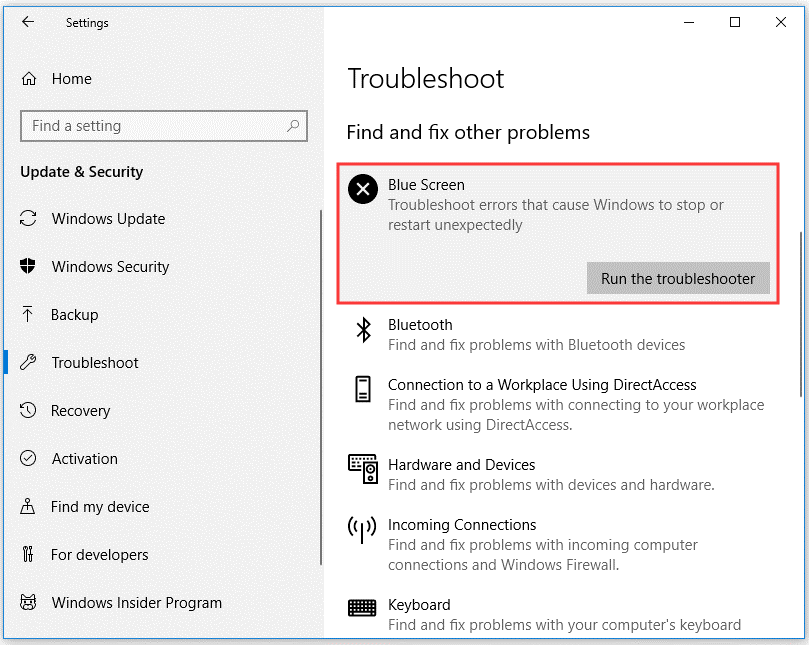The height and width of the screenshot is (645, 809).
Task: Close the Settings window
Action: [781, 22]
